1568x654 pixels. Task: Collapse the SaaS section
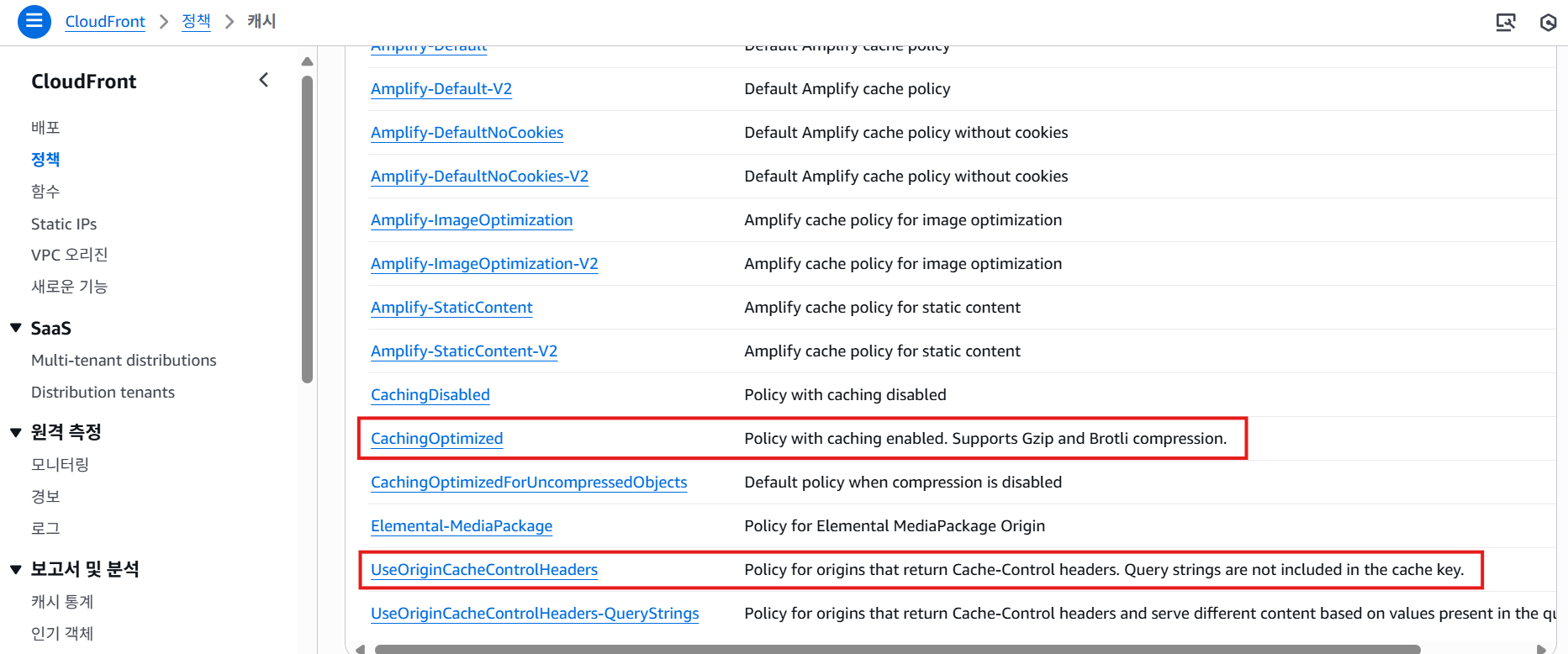[x=15, y=328]
